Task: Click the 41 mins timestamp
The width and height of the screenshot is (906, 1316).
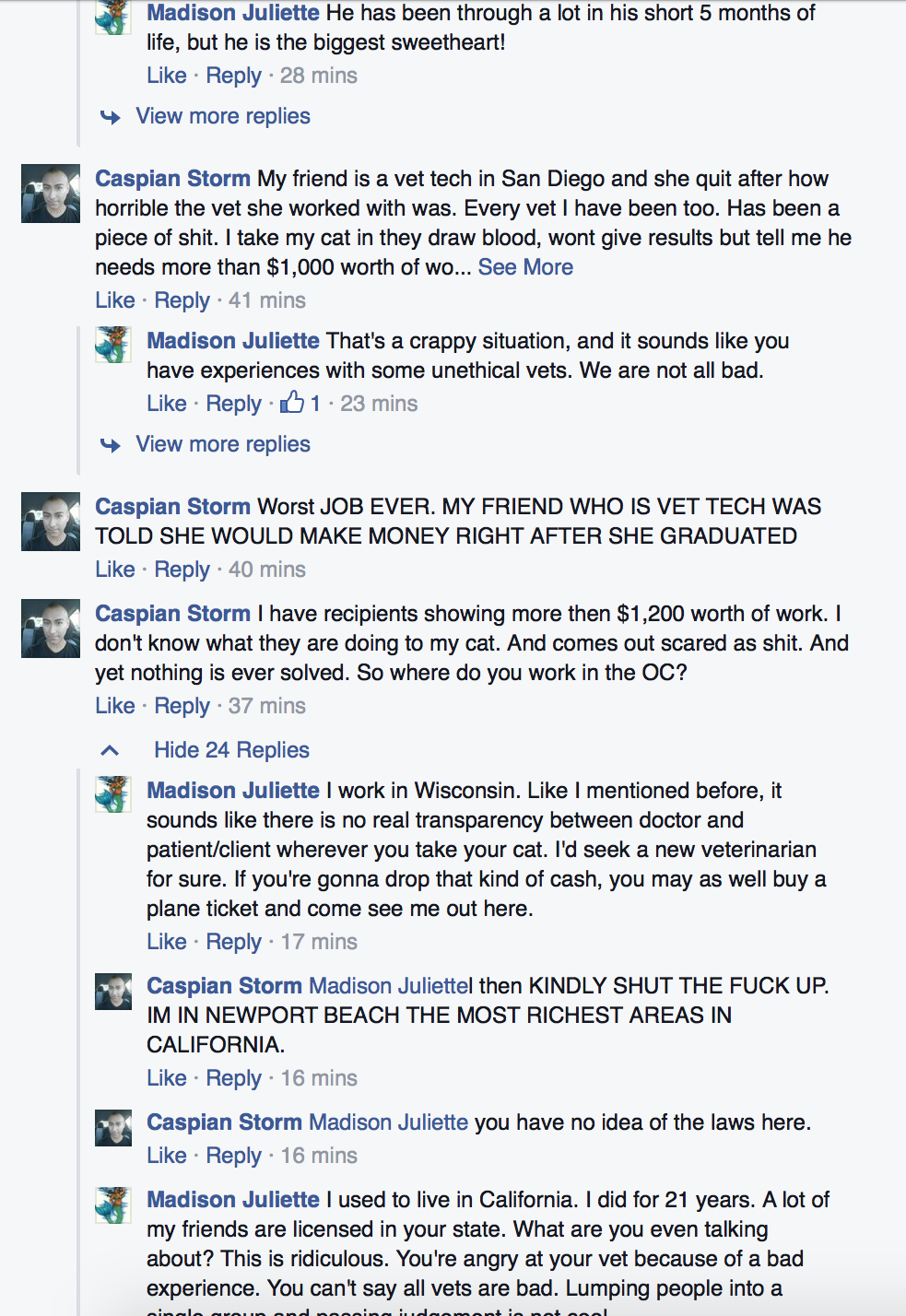Action: [267, 300]
